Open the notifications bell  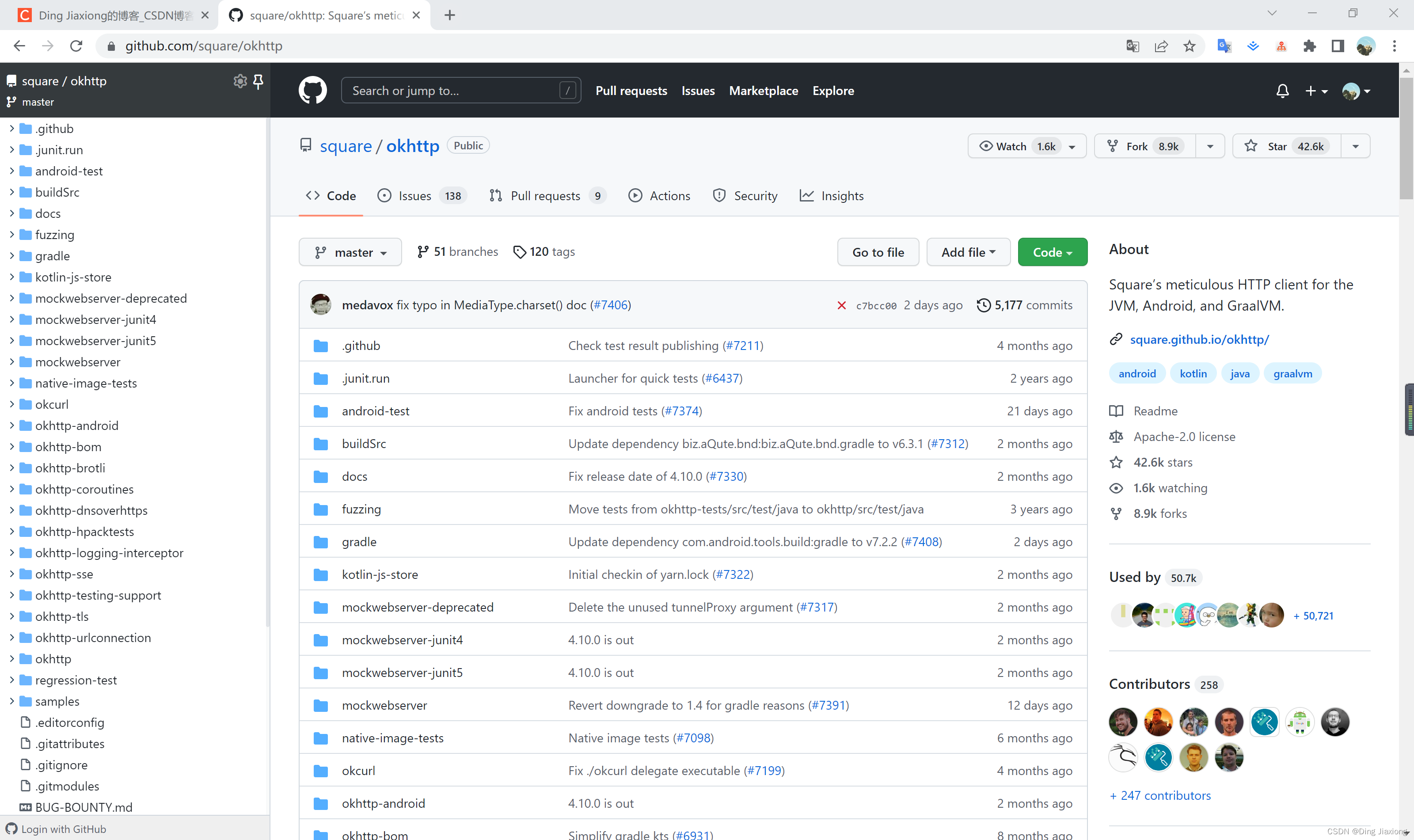[x=1282, y=91]
